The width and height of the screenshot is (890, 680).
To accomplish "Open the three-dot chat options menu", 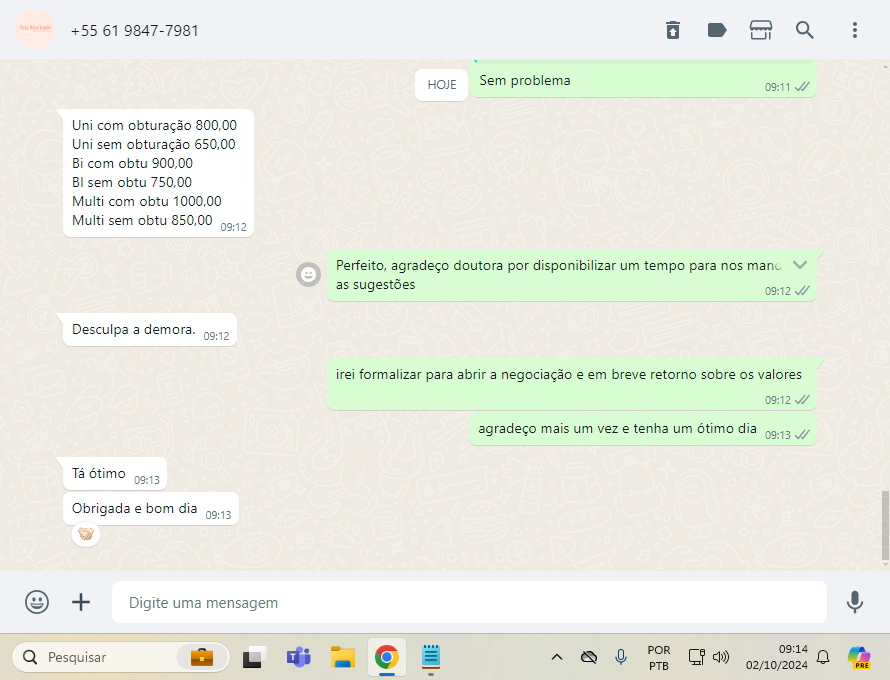I will tap(855, 30).
